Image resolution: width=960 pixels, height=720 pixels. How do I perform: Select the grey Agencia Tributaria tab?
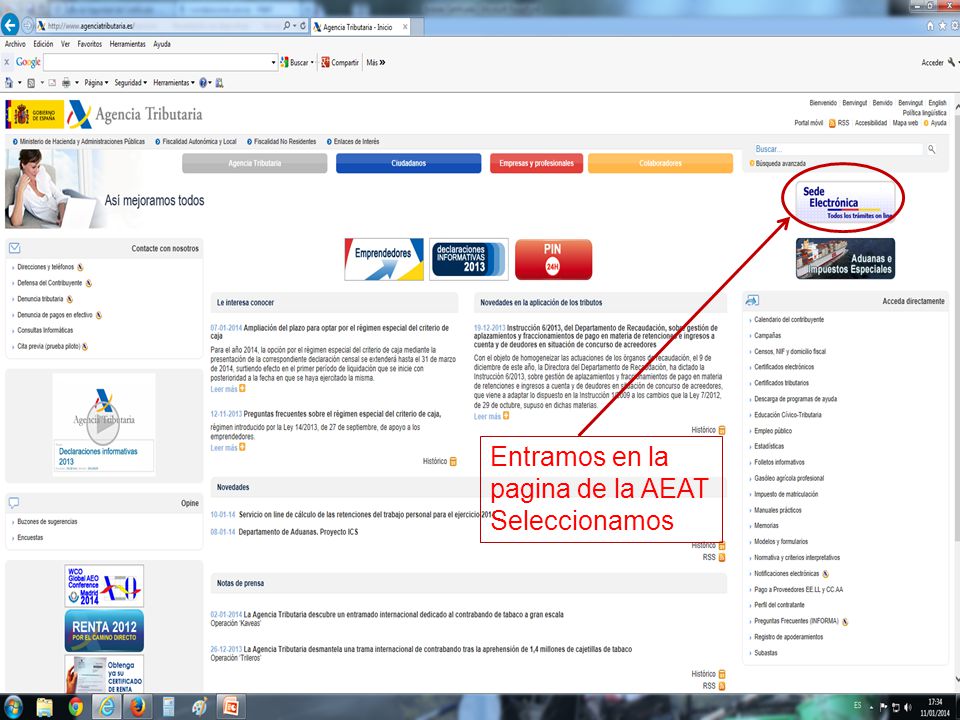click(x=255, y=163)
